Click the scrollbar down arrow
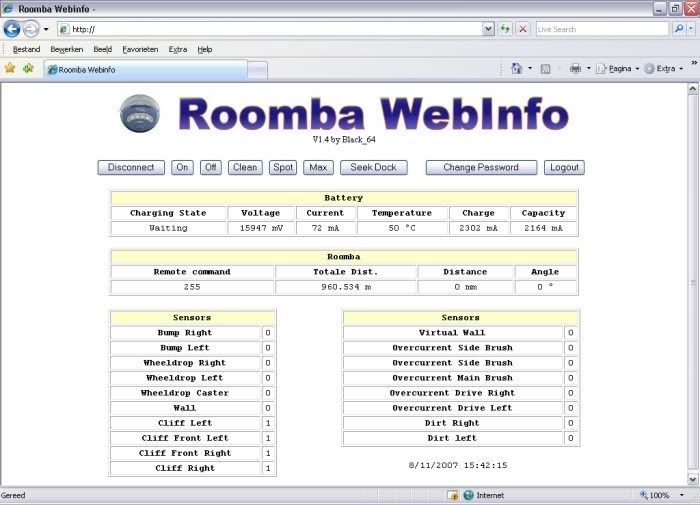The width and height of the screenshot is (700, 505). [x=692, y=480]
